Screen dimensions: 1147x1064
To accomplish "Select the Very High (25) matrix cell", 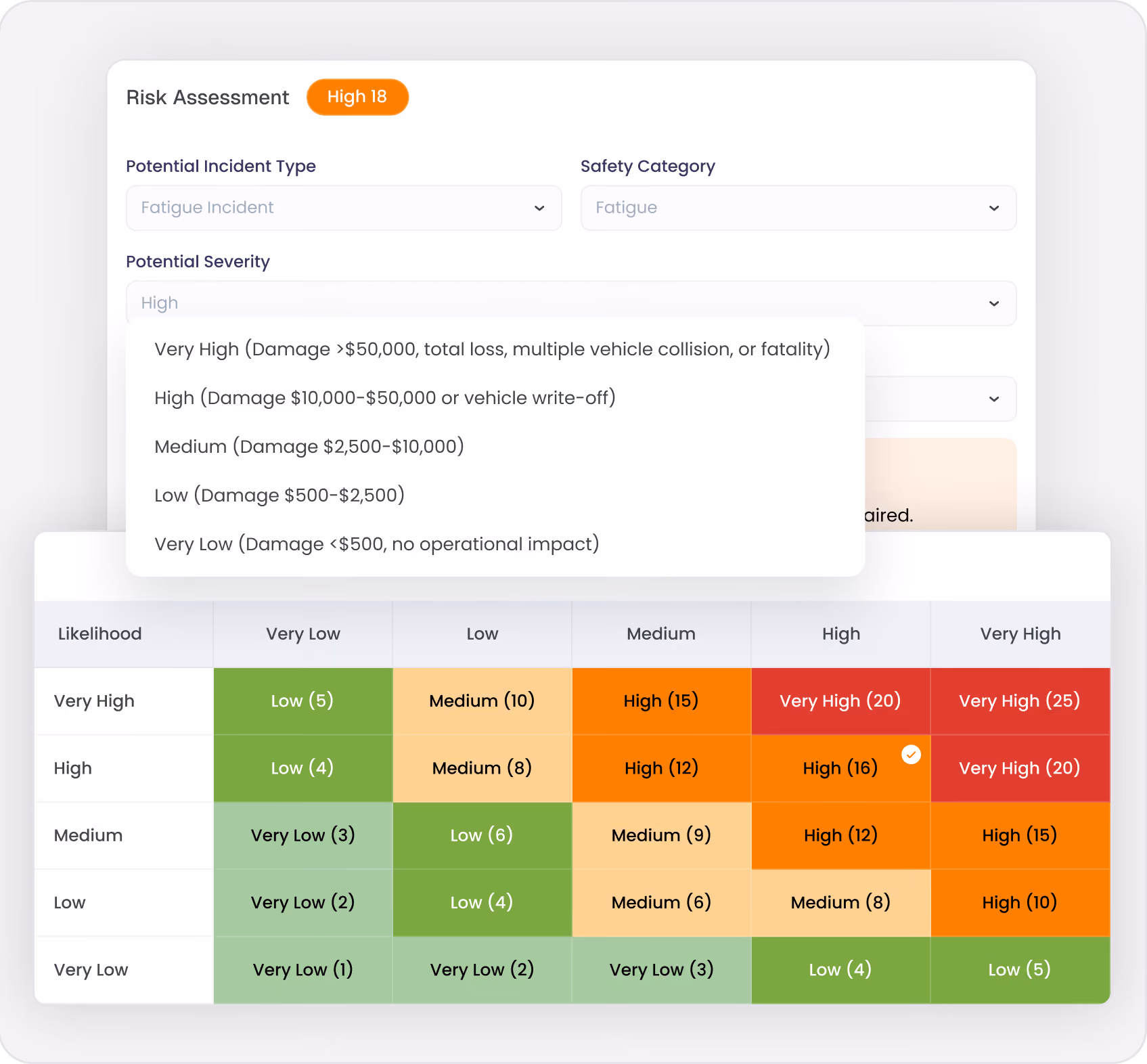I will click(x=1020, y=701).
